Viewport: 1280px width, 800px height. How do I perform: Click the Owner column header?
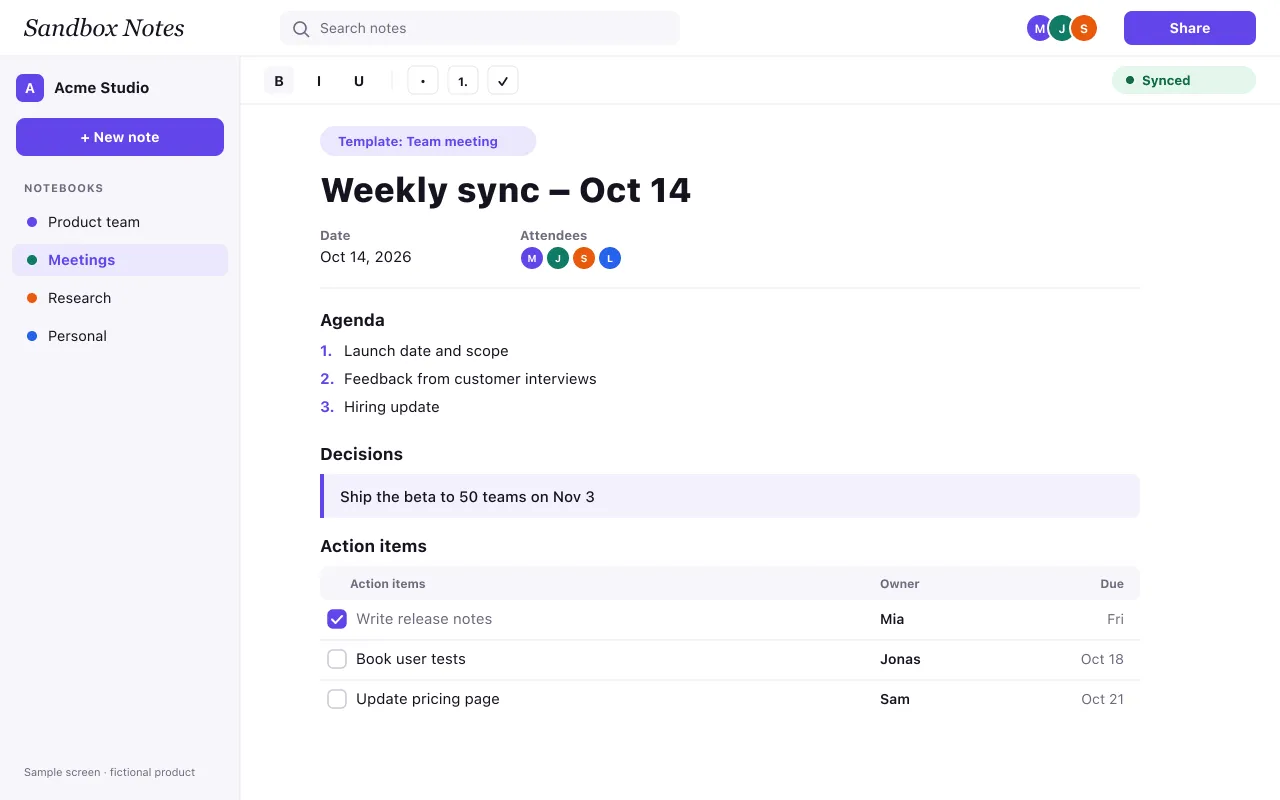click(x=900, y=584)
